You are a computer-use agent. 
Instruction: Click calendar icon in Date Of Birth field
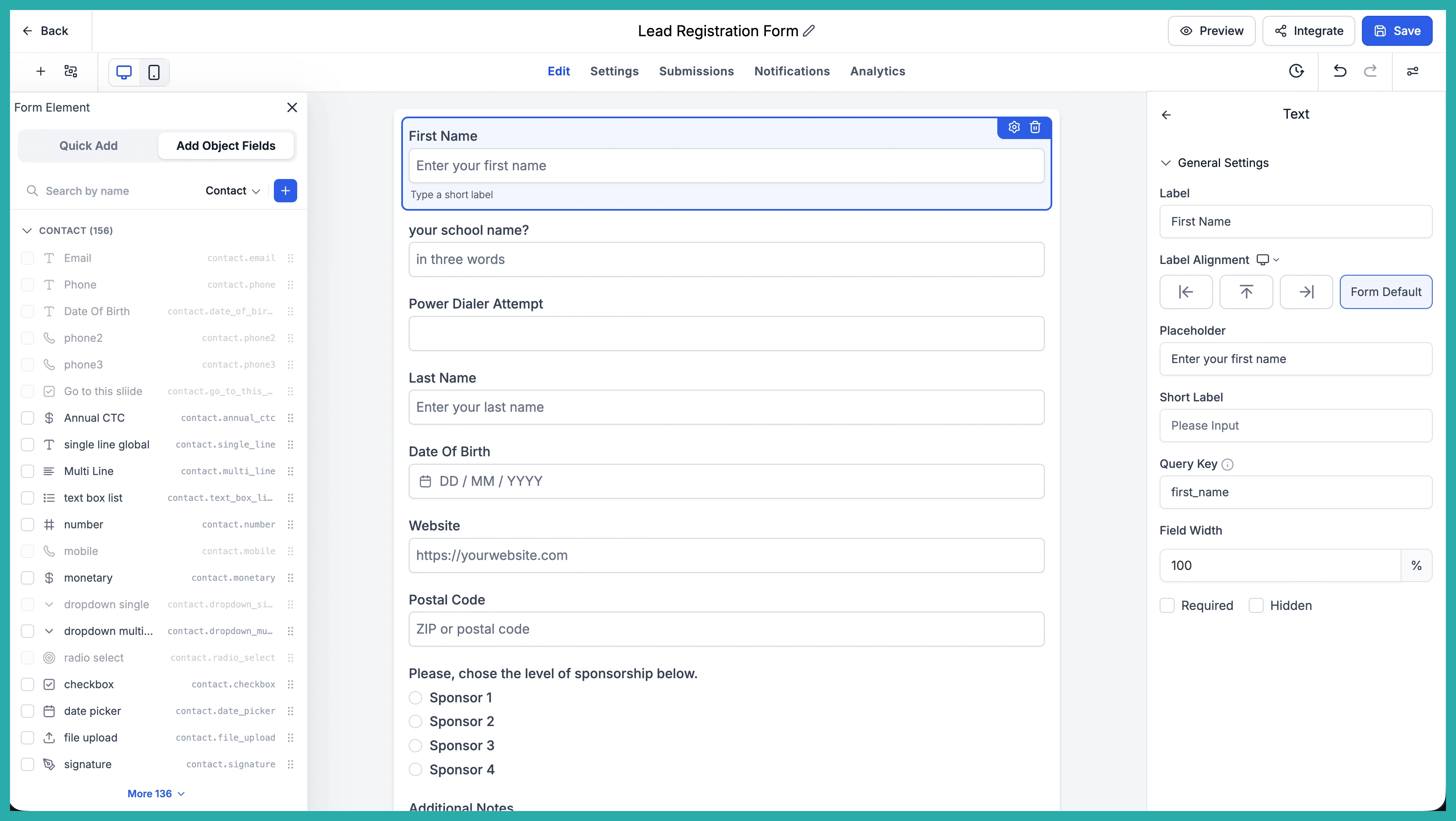coord(425,481)
